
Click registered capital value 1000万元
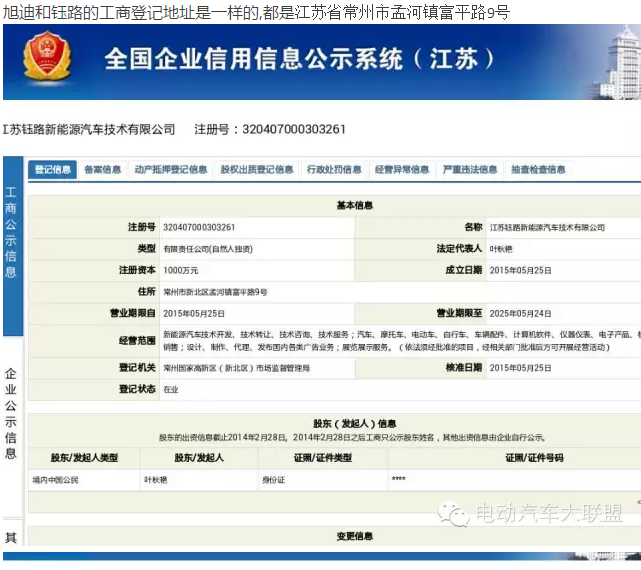point(180,271)
